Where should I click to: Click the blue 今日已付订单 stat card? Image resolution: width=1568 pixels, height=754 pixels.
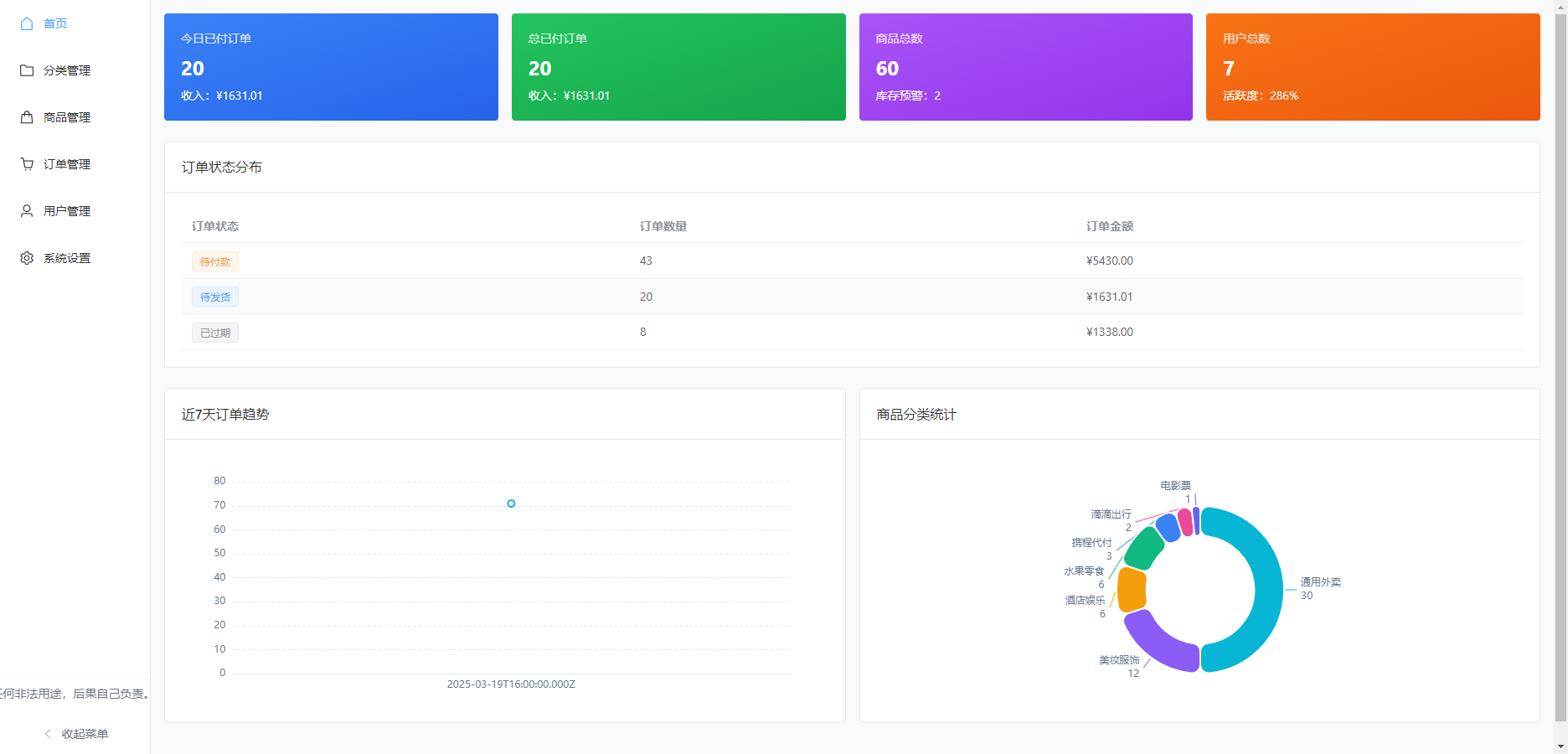pos(331,66)
